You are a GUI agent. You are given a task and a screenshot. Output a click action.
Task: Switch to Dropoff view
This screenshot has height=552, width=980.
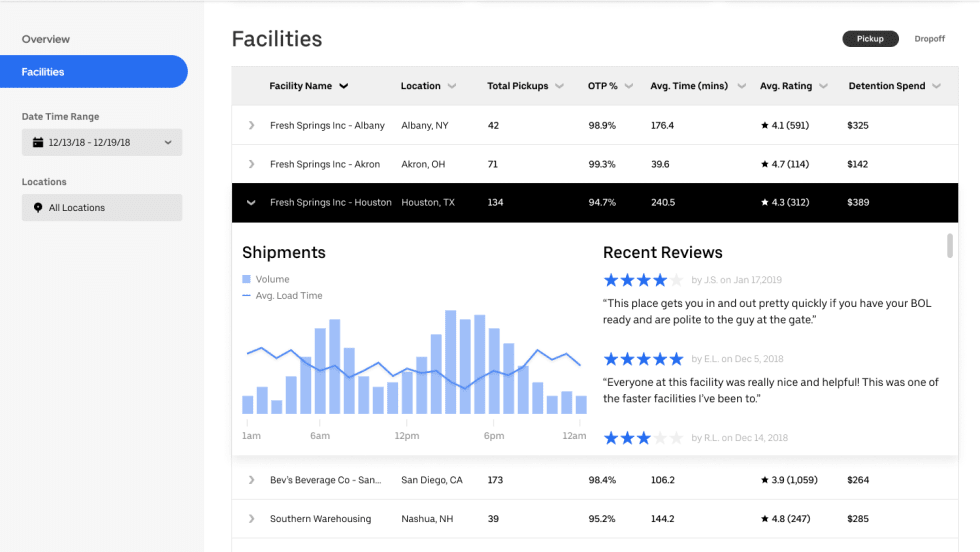pyautogui.click(x=929, y=39)
